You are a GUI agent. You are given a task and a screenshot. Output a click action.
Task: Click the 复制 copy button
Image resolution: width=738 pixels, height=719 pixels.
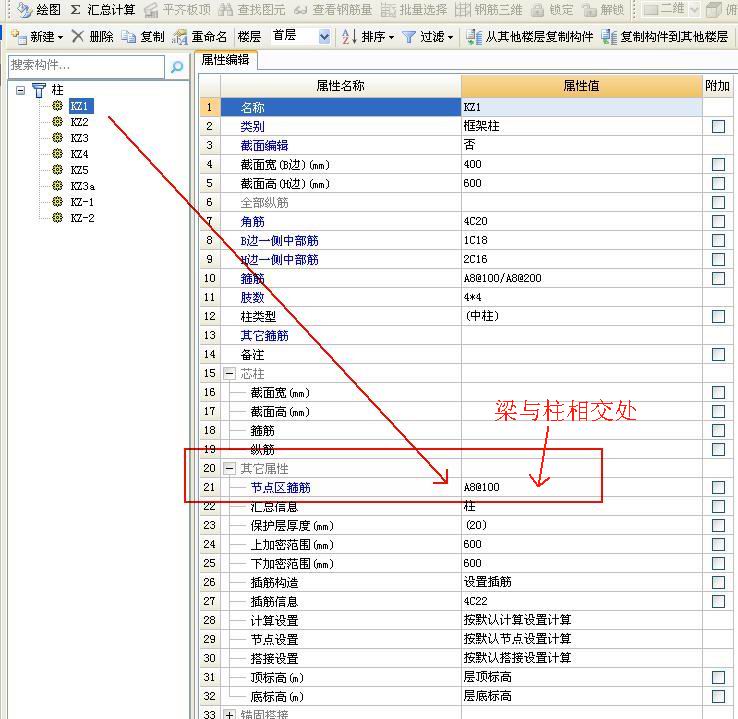pyautogui.click(x=143, y=36)
